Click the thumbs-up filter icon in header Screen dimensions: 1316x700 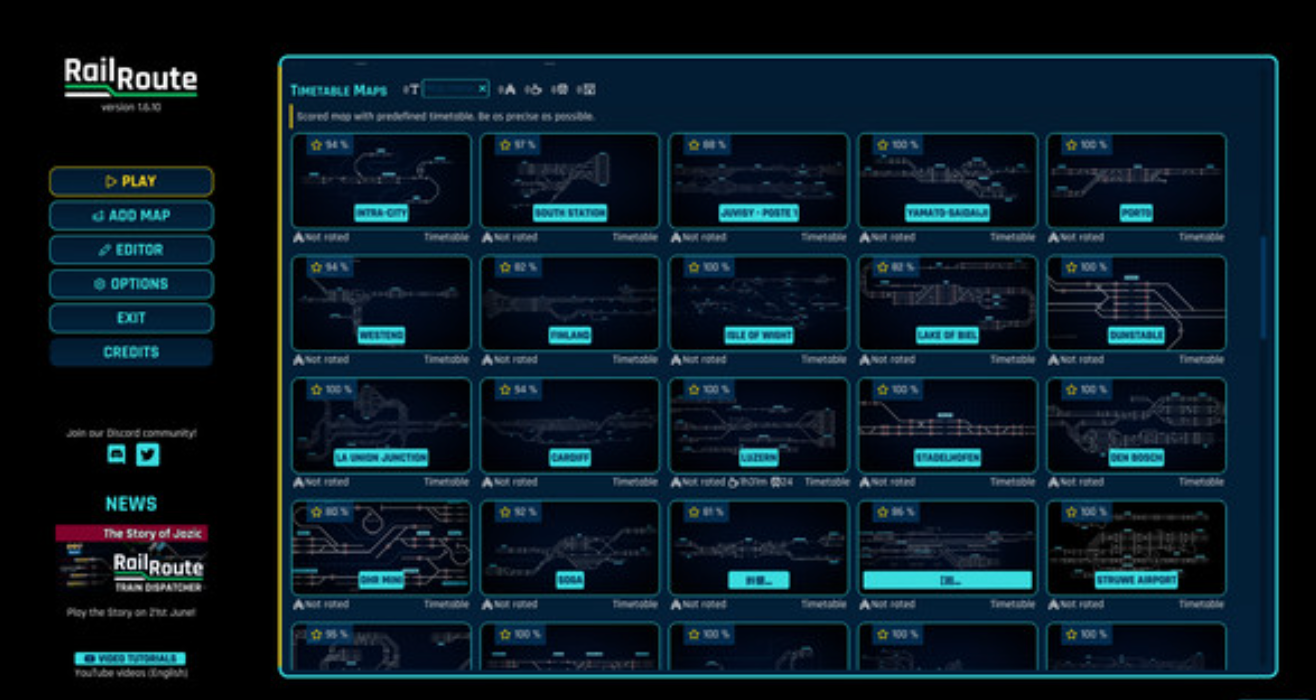pyautogui.click(x=535, y=89)
